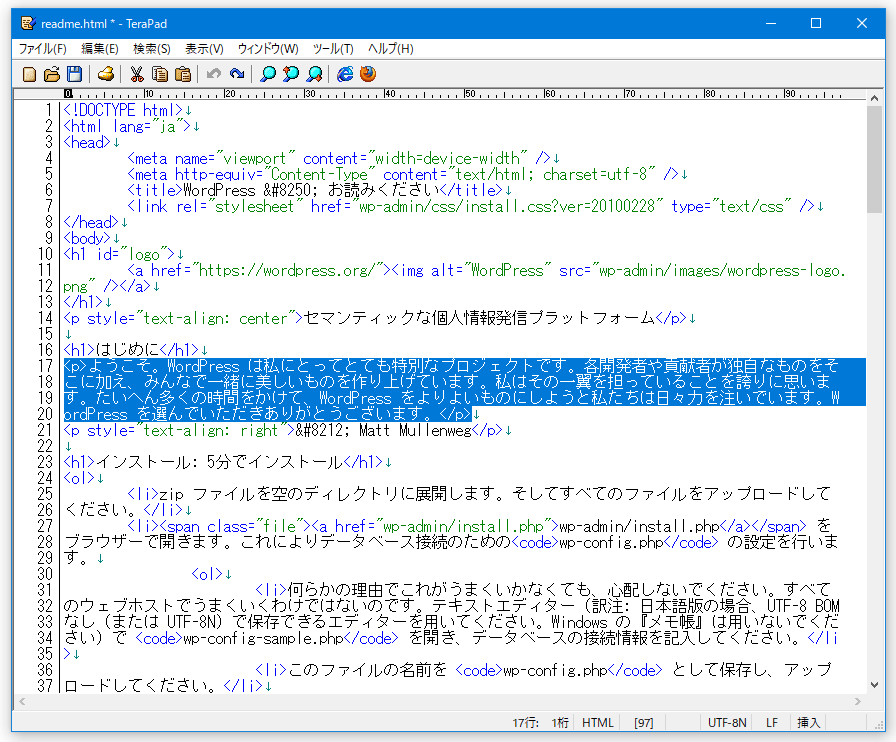Click the <h1 id="logo"> line
Screen dimensions: 896x742
point(119,254)
